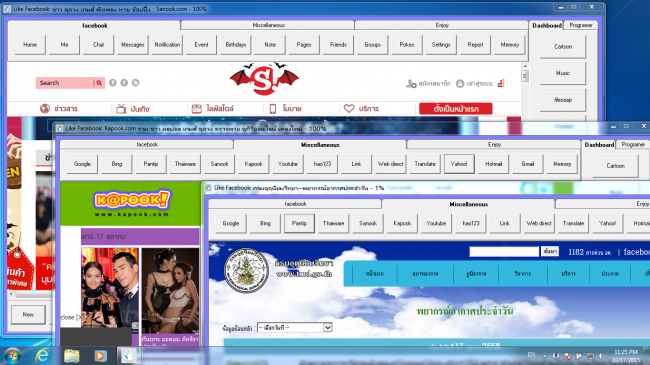Click the Music button in dashboard

click(563, 73)
